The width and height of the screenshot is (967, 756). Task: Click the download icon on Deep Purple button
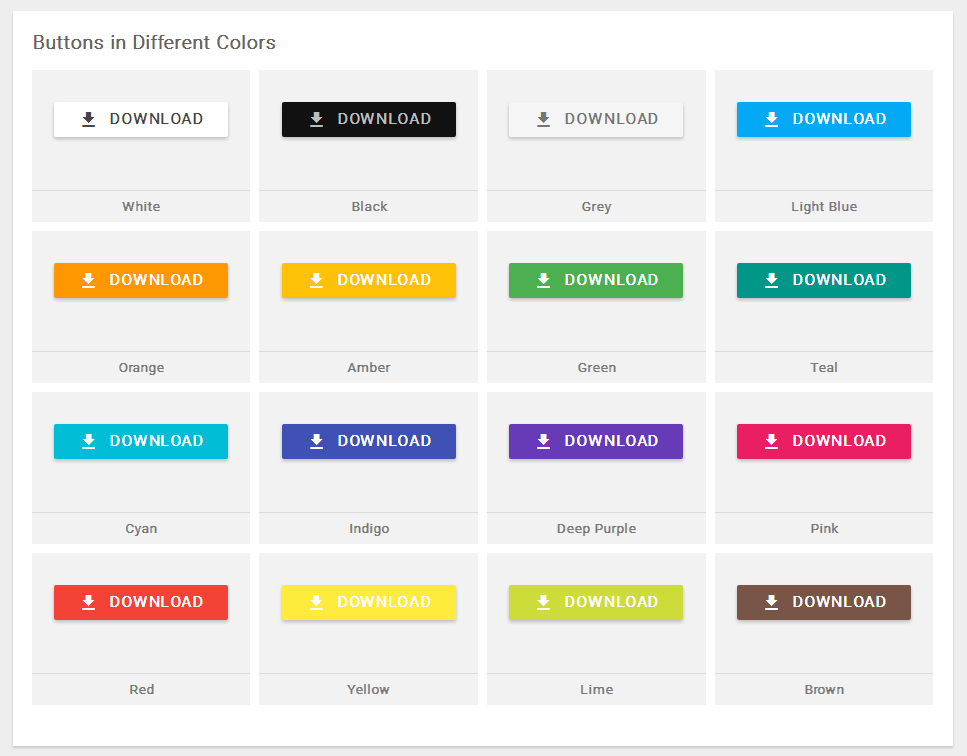point(543,441)
